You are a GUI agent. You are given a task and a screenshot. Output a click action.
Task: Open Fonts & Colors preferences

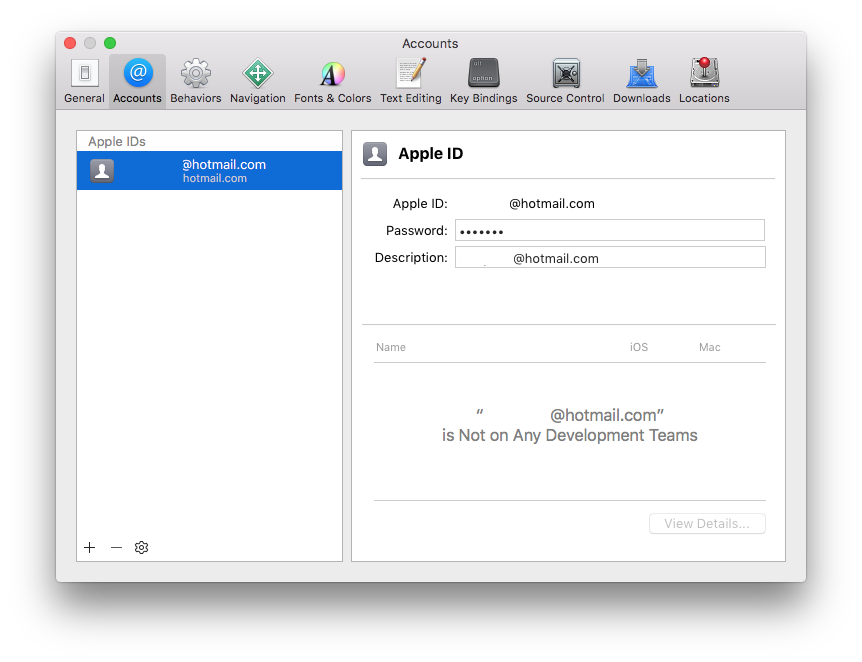332,81
